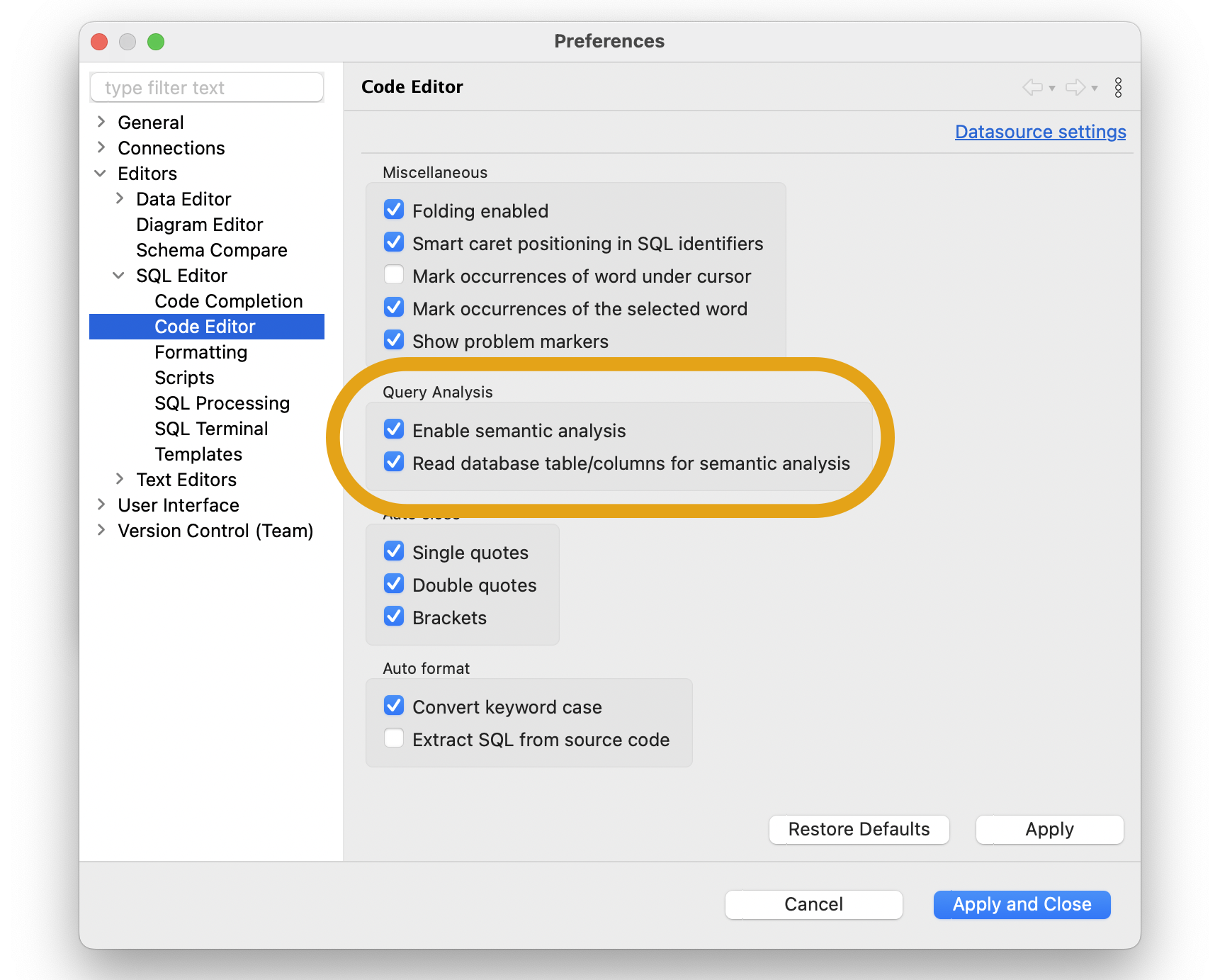Screen dimensions: 1220x980
Task: Click the forward navigation arrow icon
Action: [x=1075, y=87]
